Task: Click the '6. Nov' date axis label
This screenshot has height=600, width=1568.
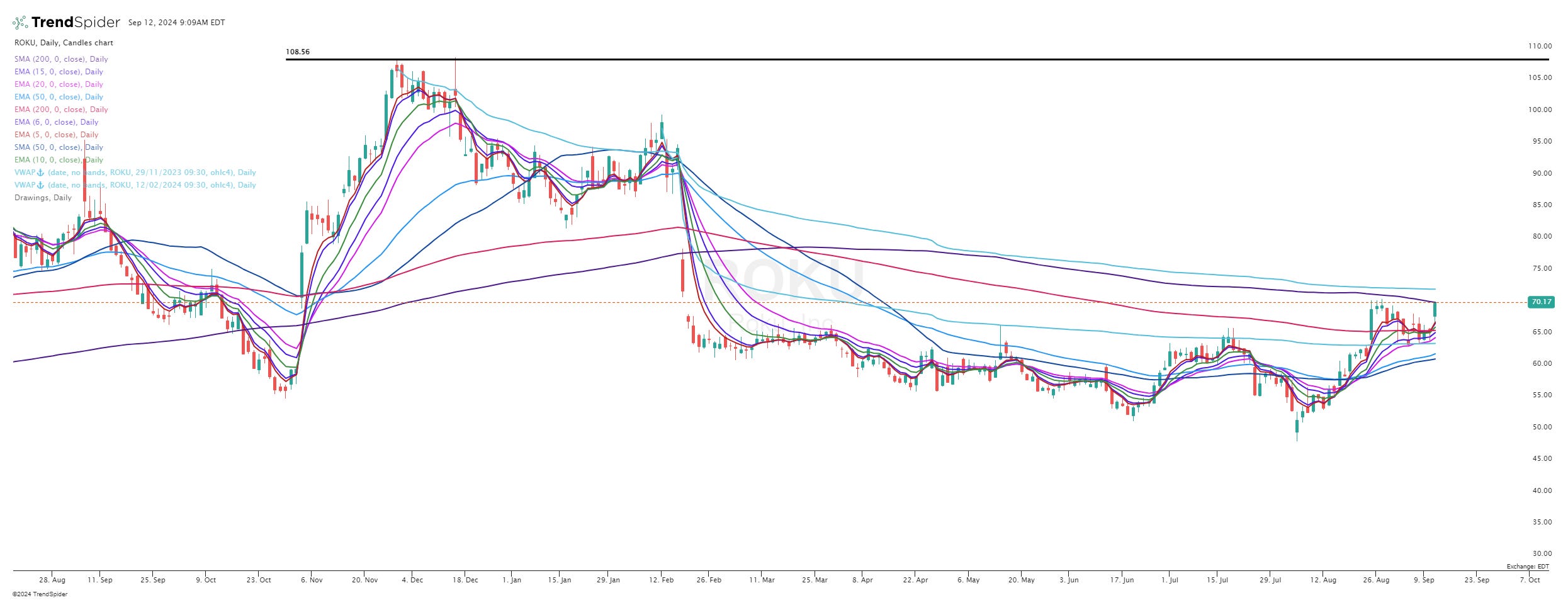Action: pos(312,580)
